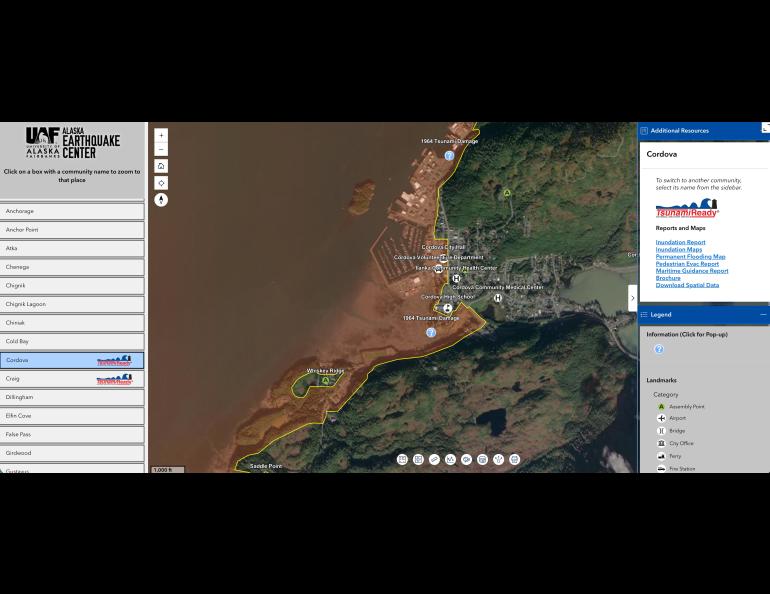Click the Additional Resources panel header icon
This screenshot has width=770, height=594.
(644, 131)
